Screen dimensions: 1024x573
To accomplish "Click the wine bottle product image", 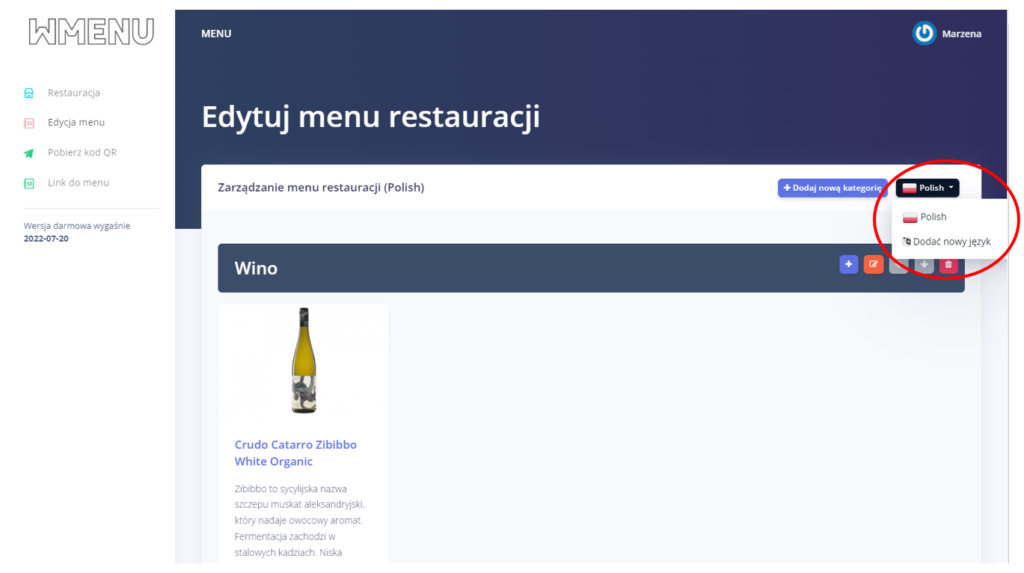I will click(303, 360).
